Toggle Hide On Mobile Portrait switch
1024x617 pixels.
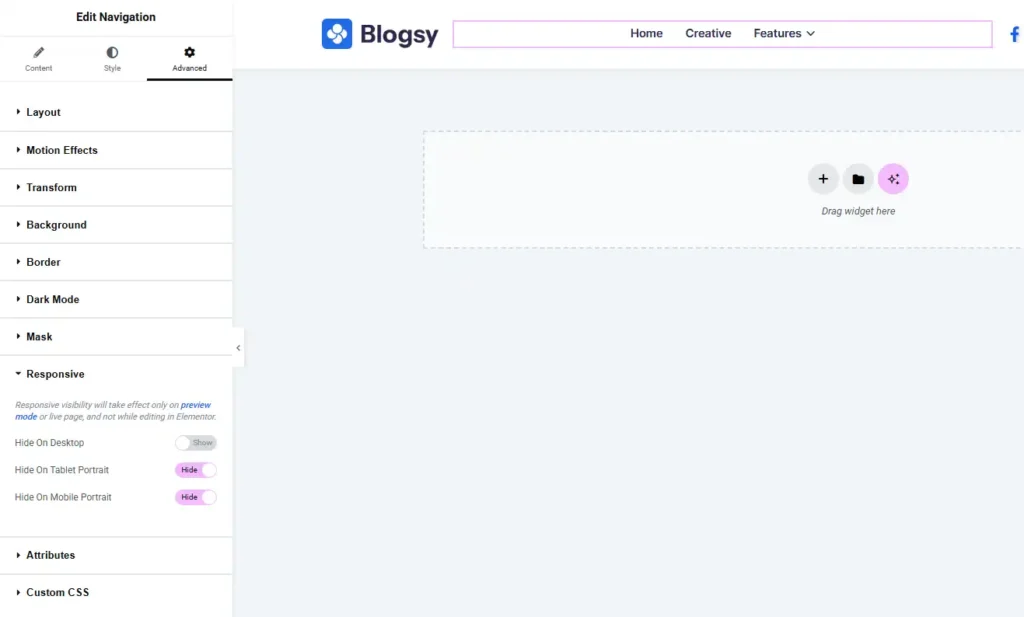tap(195, 497)
